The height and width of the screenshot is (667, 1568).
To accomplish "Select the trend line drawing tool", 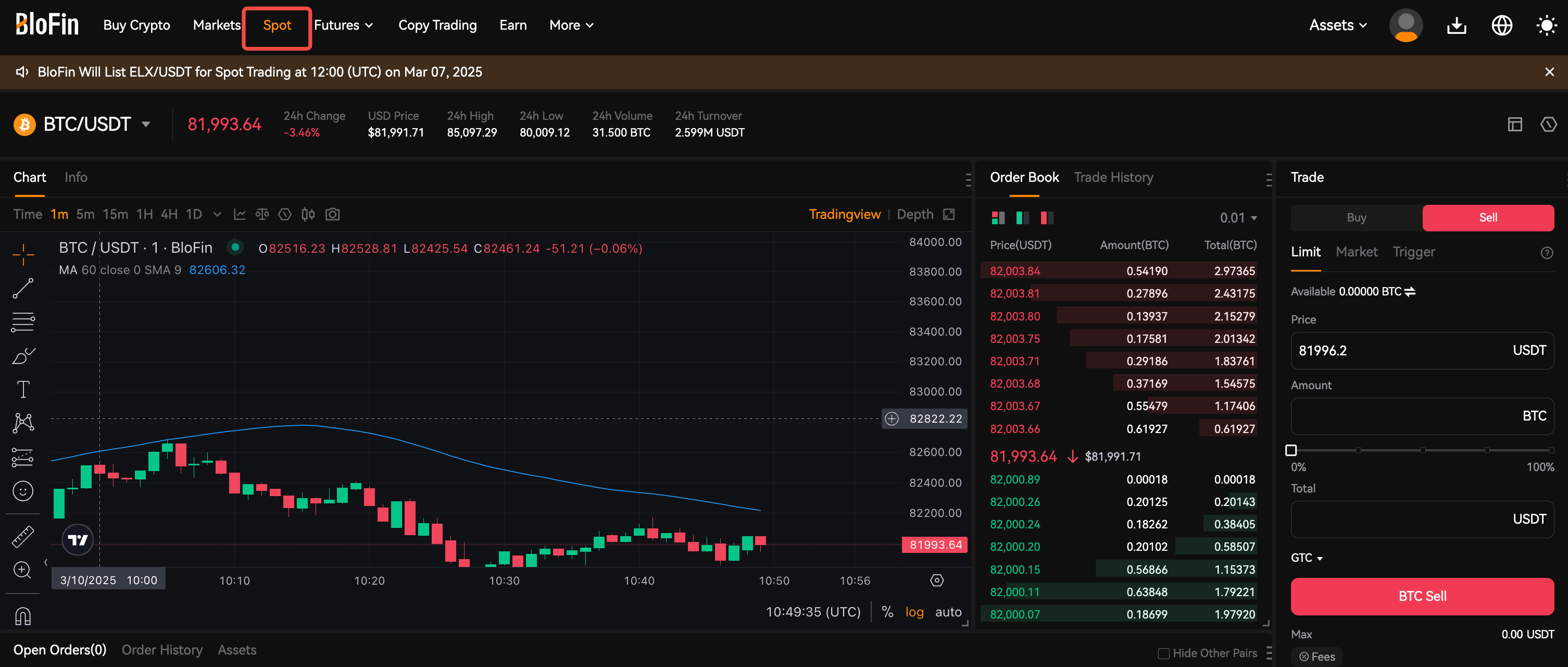I will (23, 288).
